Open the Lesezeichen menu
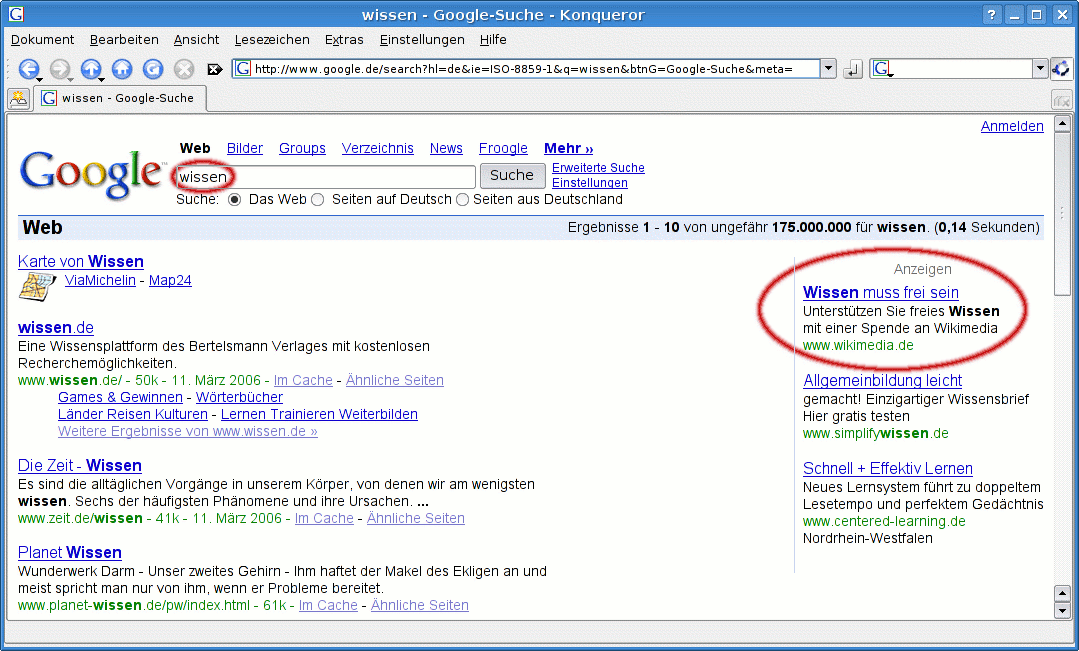 (272, 40)
